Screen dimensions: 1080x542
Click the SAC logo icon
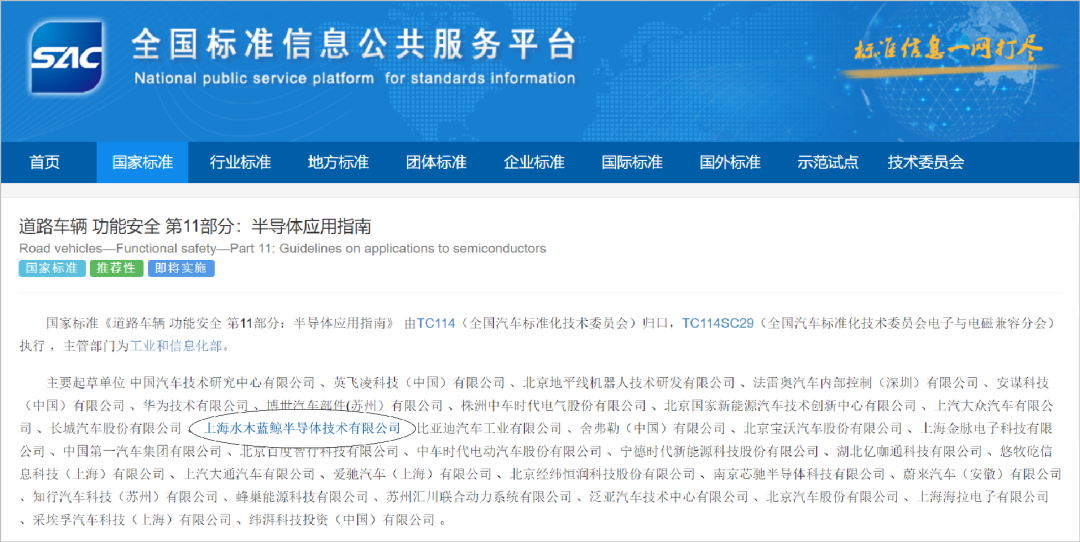click(67, 58)
